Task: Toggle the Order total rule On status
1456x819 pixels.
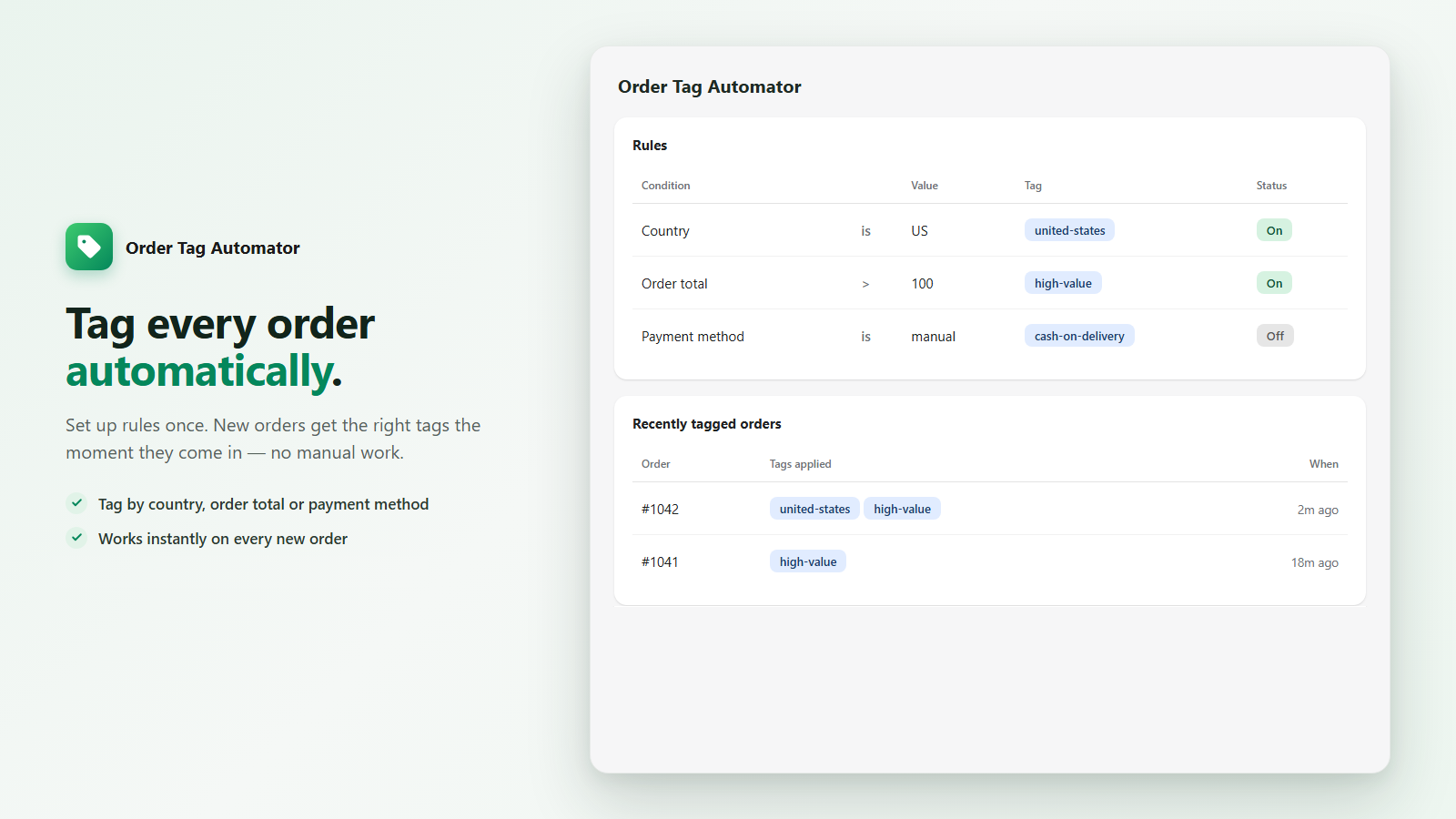Action: 1274,283
